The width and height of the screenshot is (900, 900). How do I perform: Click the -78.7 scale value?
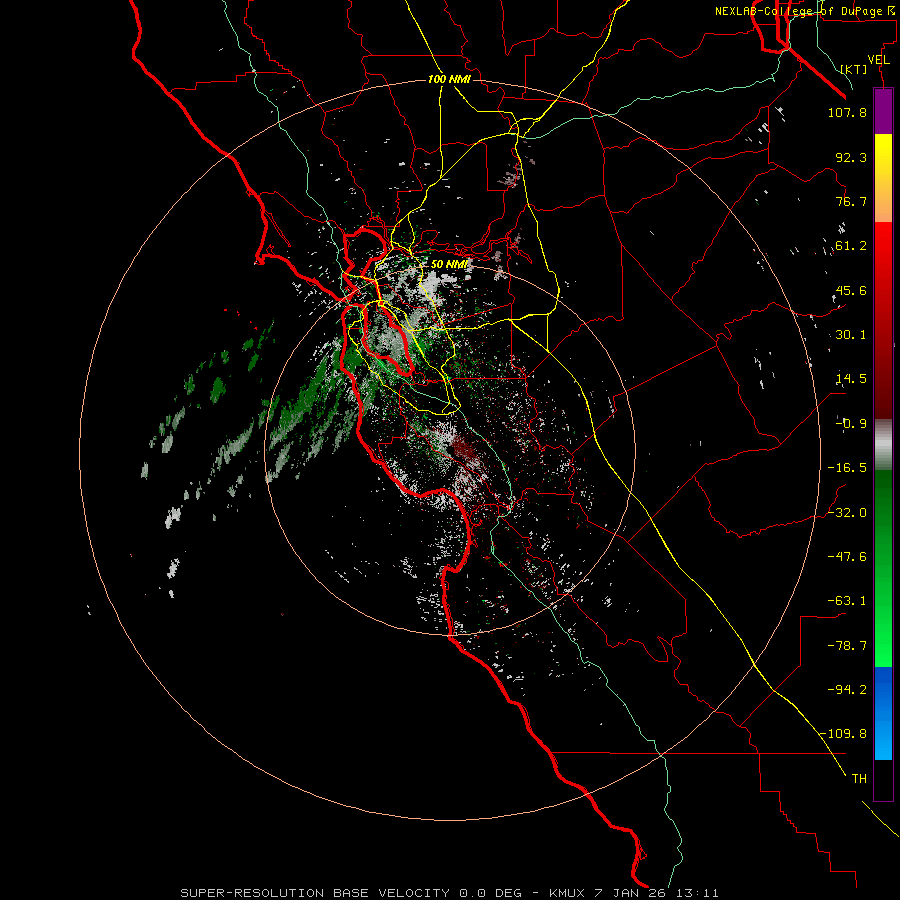847,646
